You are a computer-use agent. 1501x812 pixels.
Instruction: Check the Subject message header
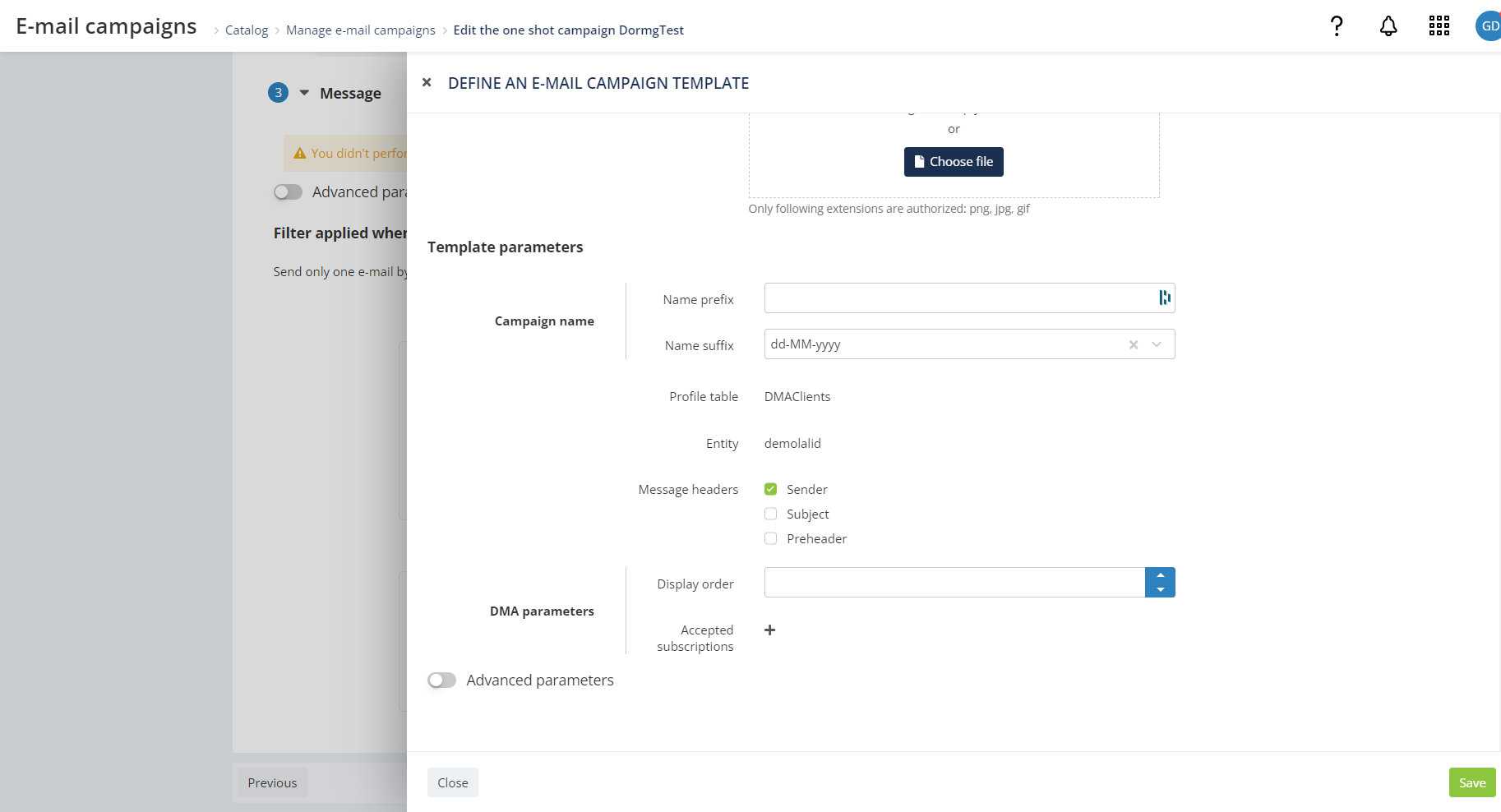pyautogui.click(x=770, y=514)
